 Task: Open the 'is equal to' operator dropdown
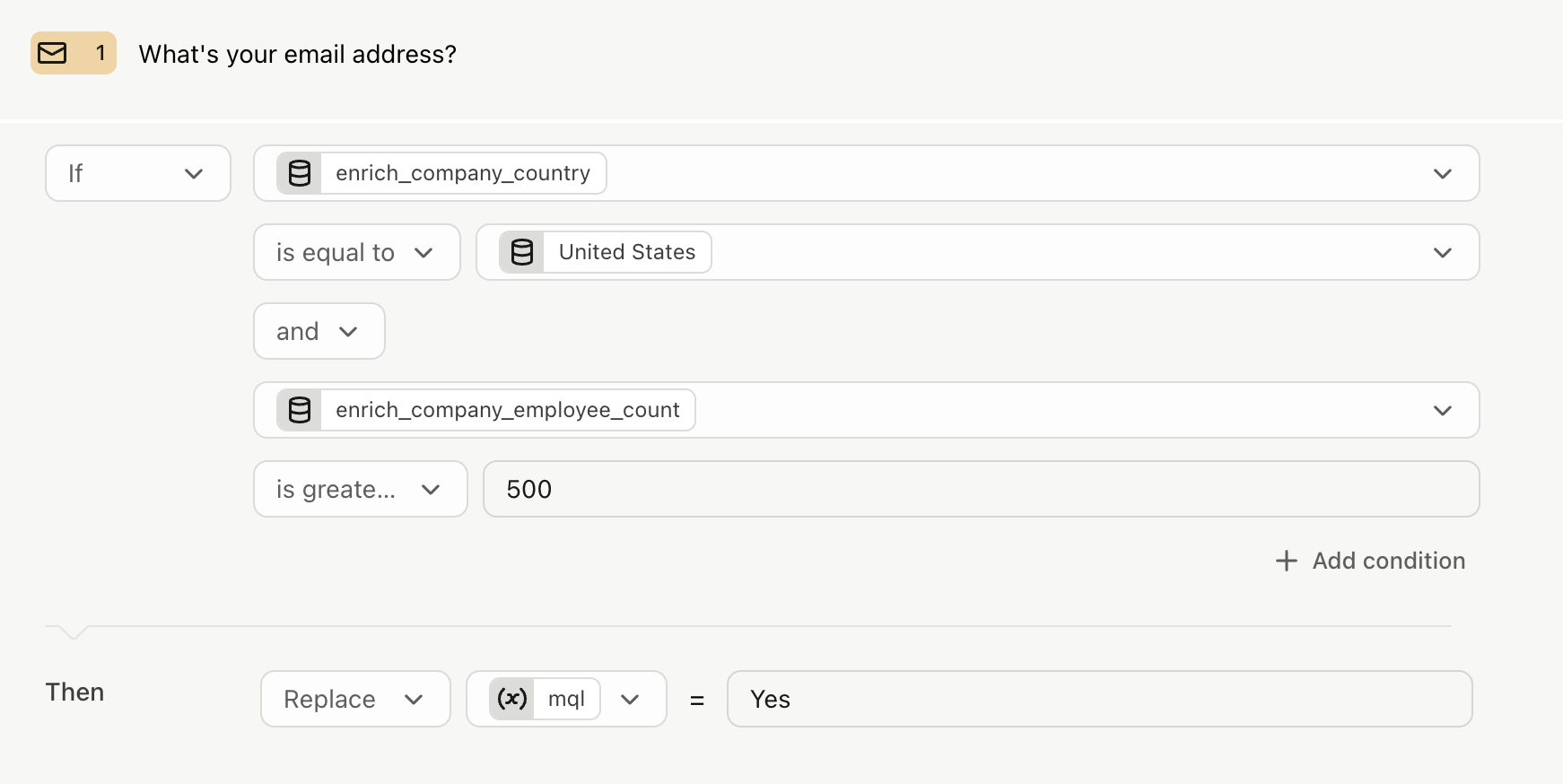tap(357, 252)
